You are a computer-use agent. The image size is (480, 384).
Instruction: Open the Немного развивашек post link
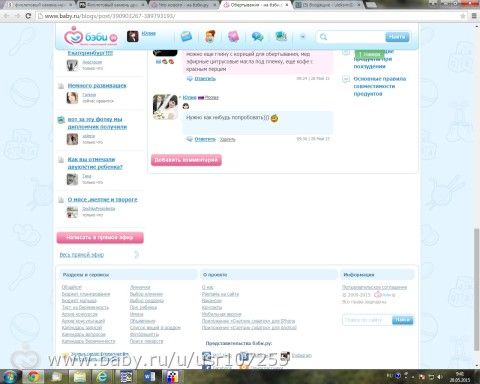click(x=97, y=86)
